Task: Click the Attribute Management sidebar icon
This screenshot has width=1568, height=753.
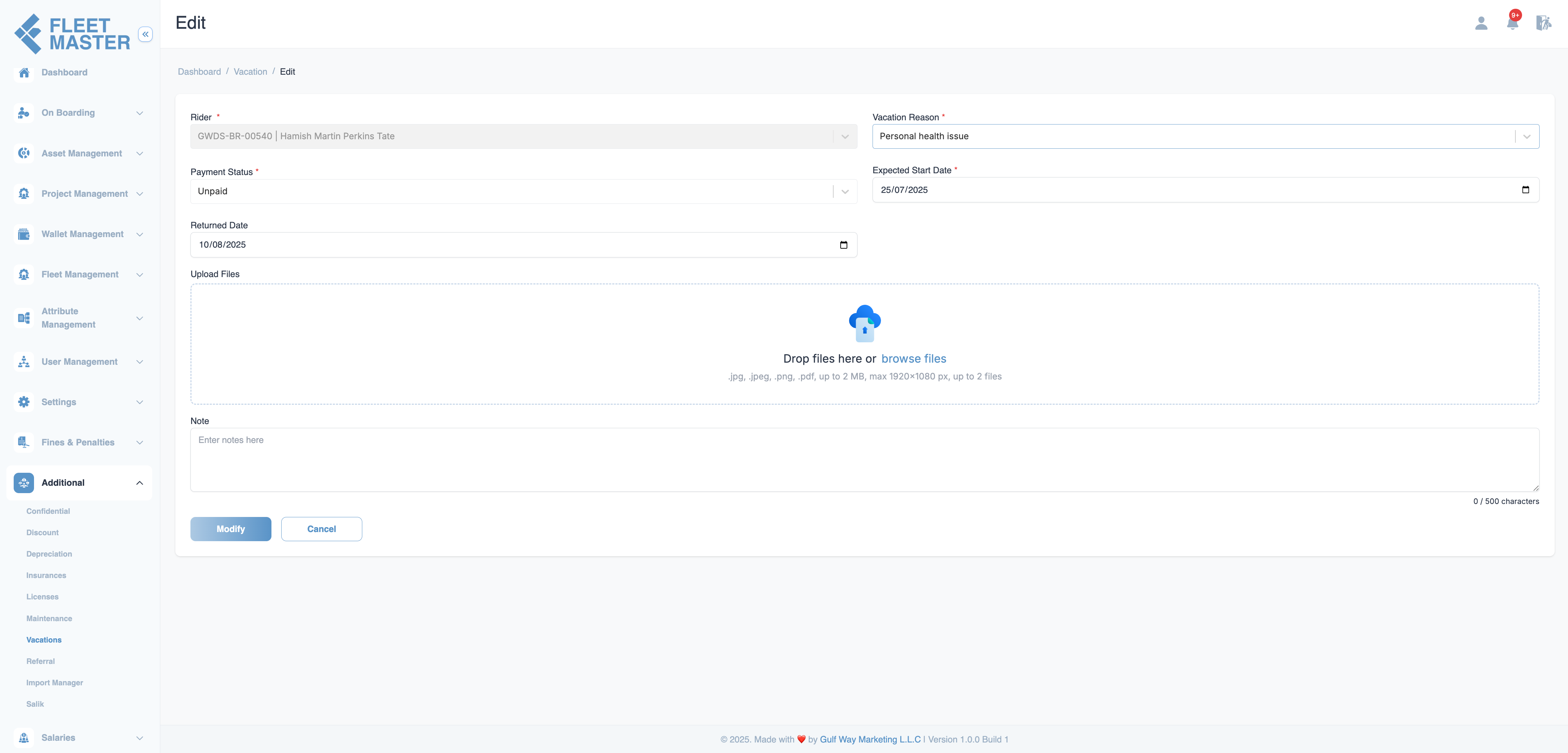Action: click(24, 318)
